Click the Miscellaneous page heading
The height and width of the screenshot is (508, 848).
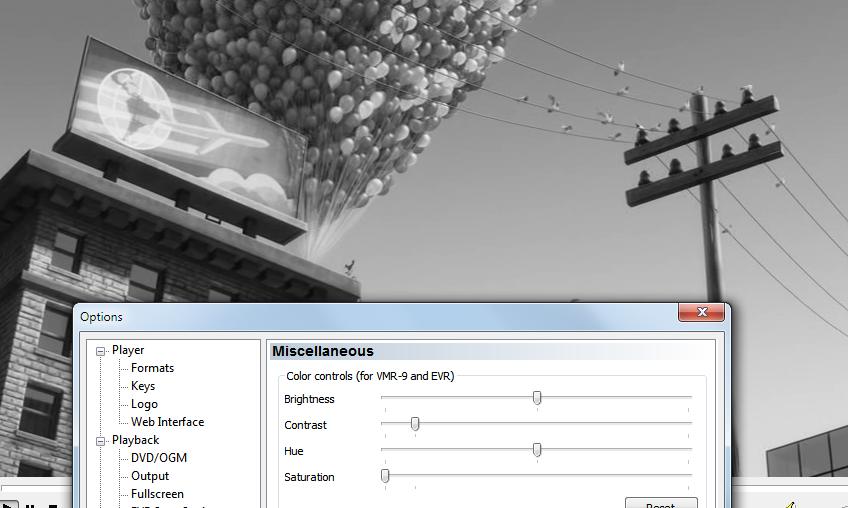tap(323, 351)
